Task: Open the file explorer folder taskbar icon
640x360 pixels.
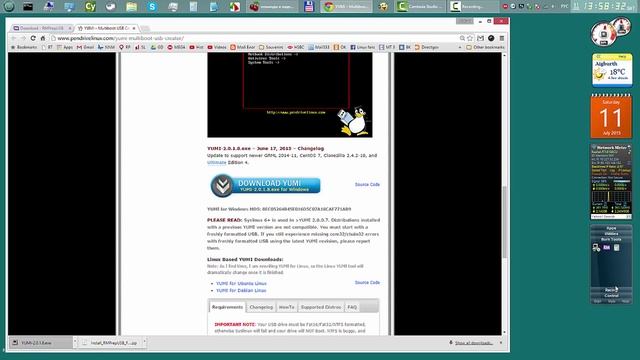Action: [131, 6]
